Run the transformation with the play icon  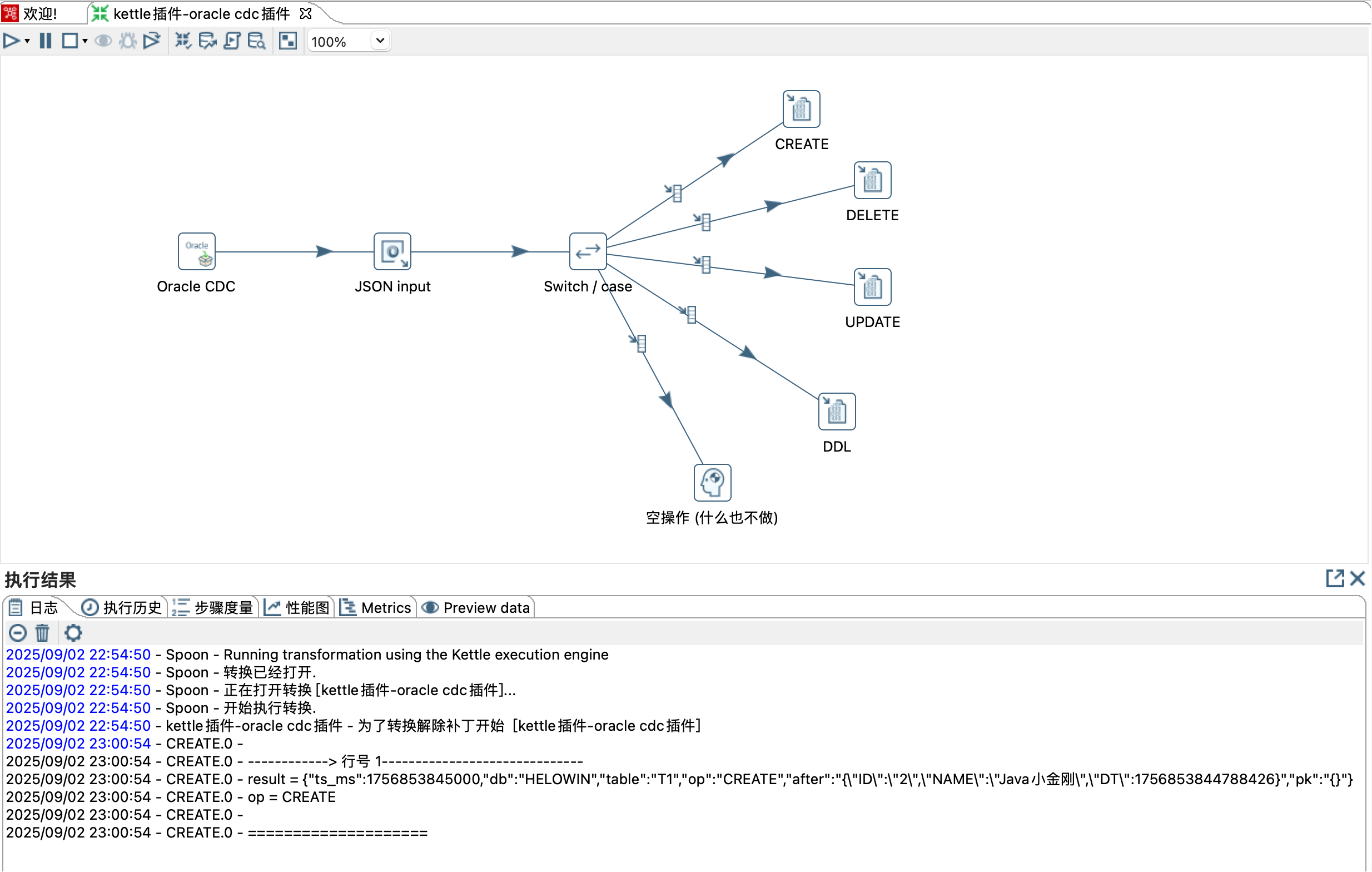pyautogui.click(x=11, y=41)
